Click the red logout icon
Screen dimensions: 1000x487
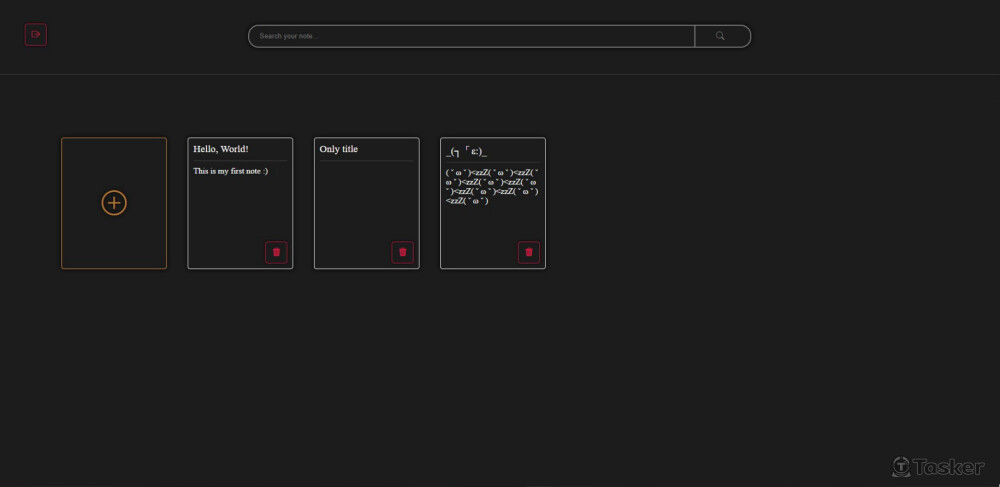[36, 35]
